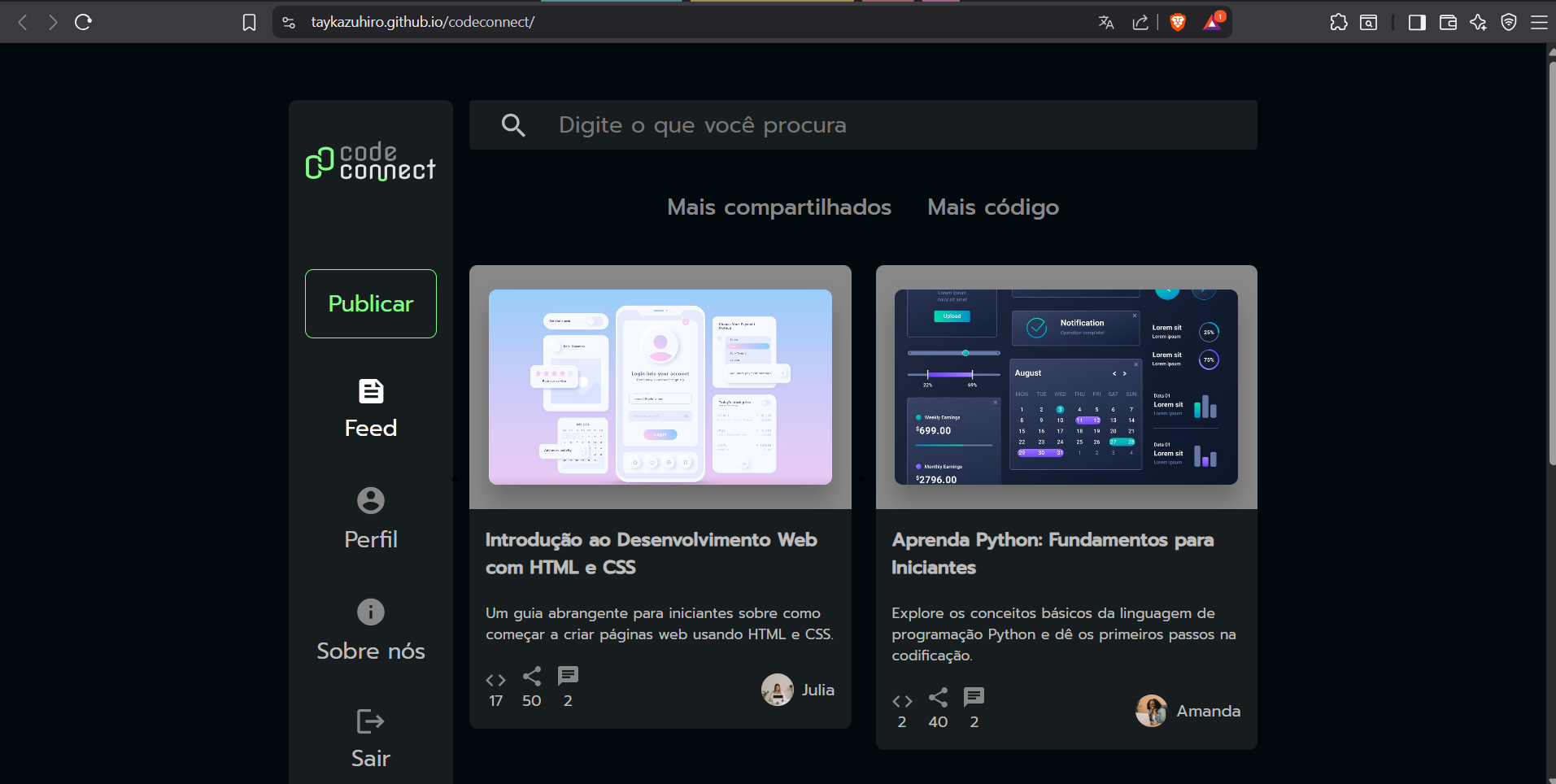Click the search magnifier icon

(513, 124)
